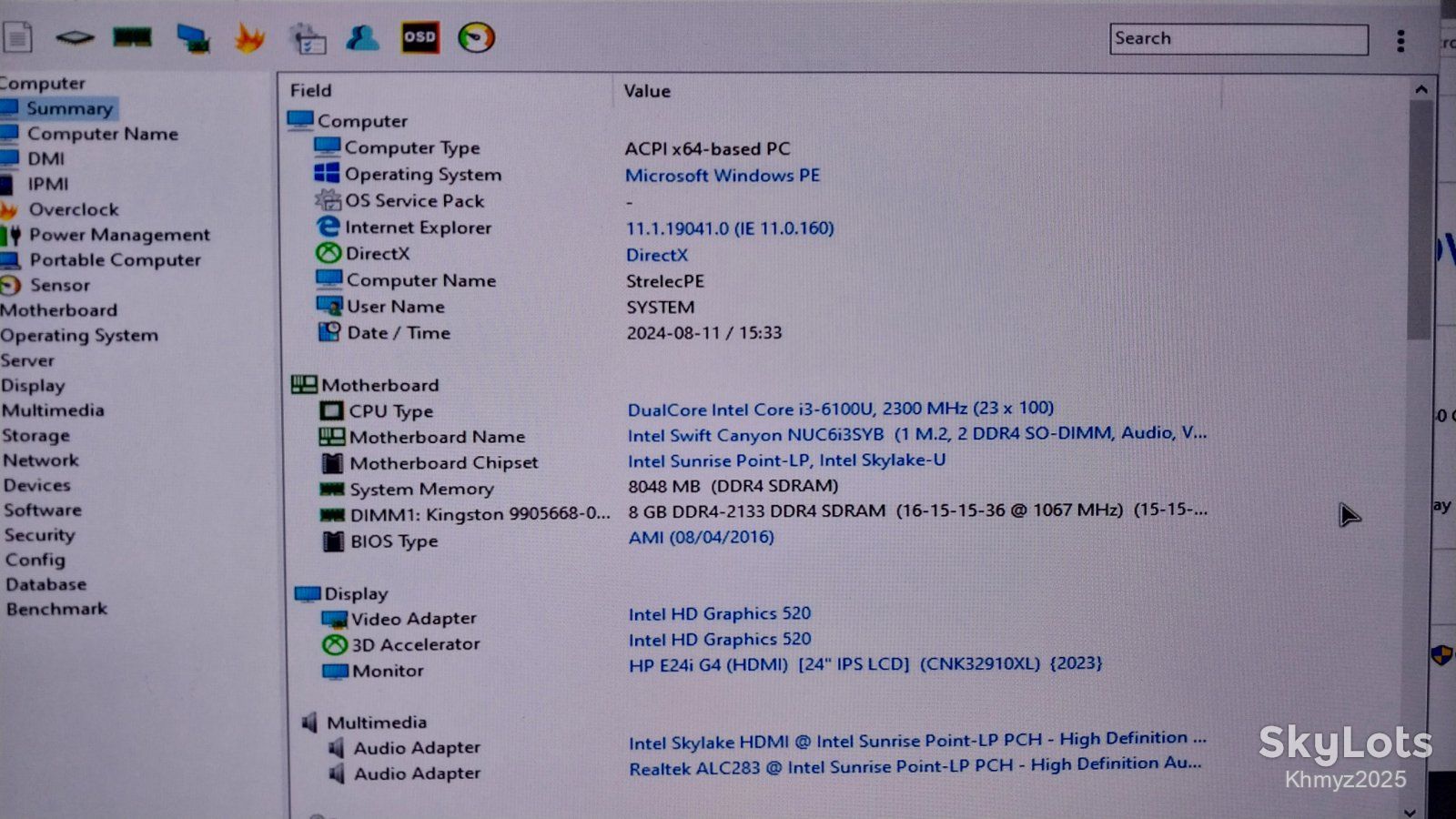Image resolution: width=1456 pixels, height=819 pixels.
Task: Open the DualCore Intel Core i3-6100U link
Action: point(841,409)
